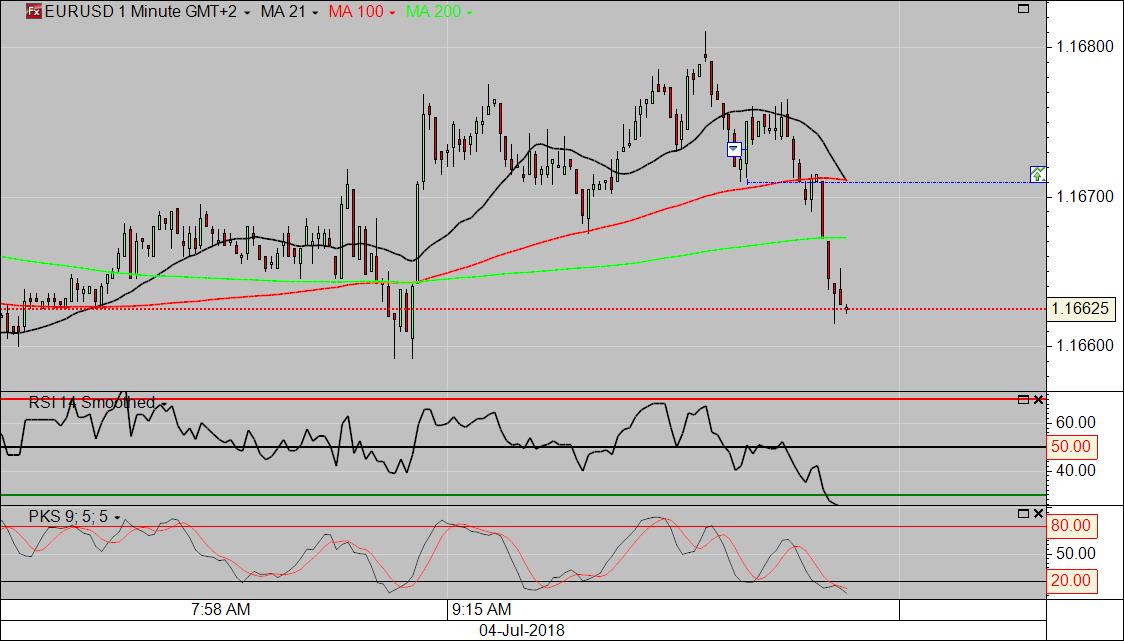Screen dimensions: 1124x641
Task: Click the 04-Jul-2018 date bar
Action: (522, 630)
